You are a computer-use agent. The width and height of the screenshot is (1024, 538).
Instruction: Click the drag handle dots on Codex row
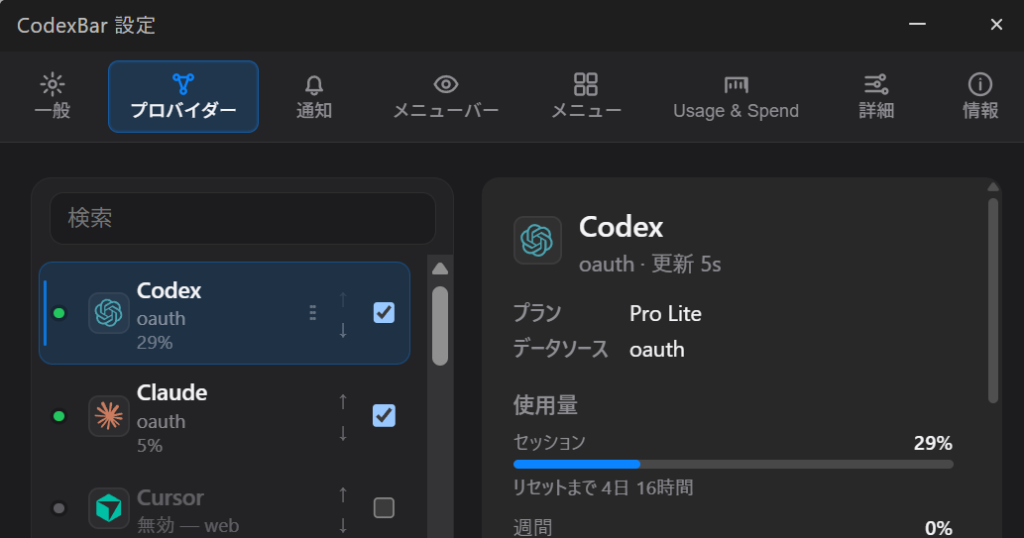(x=313, y=313)
